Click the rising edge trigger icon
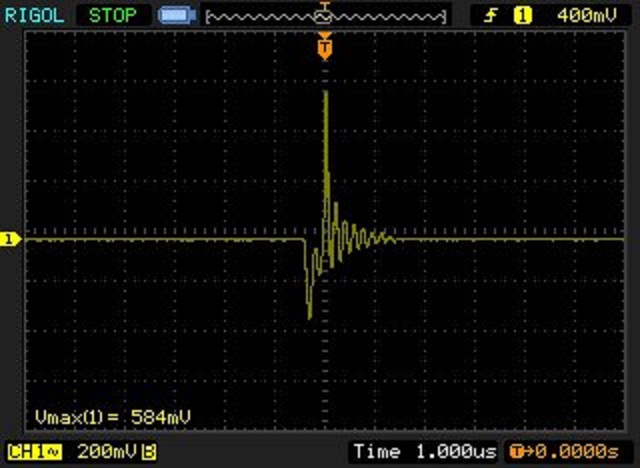Viewport: 640px width, 468px height. click(490, 16)
